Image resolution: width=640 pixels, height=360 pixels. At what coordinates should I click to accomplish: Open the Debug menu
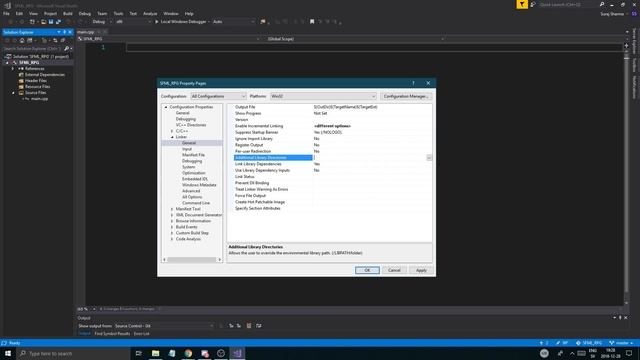point(84,13)
